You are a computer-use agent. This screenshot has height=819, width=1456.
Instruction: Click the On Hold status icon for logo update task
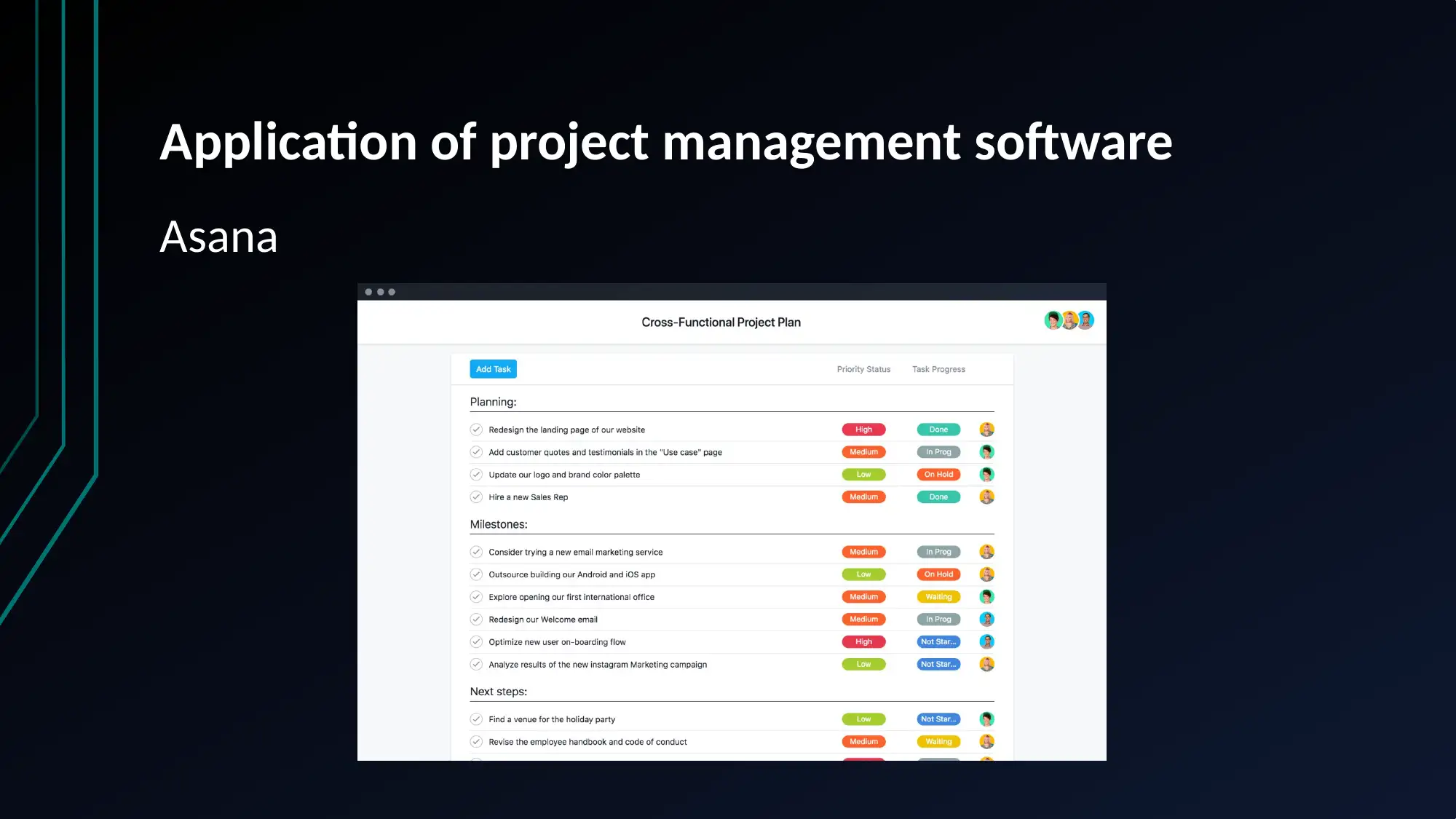click(x=938, y=474)
